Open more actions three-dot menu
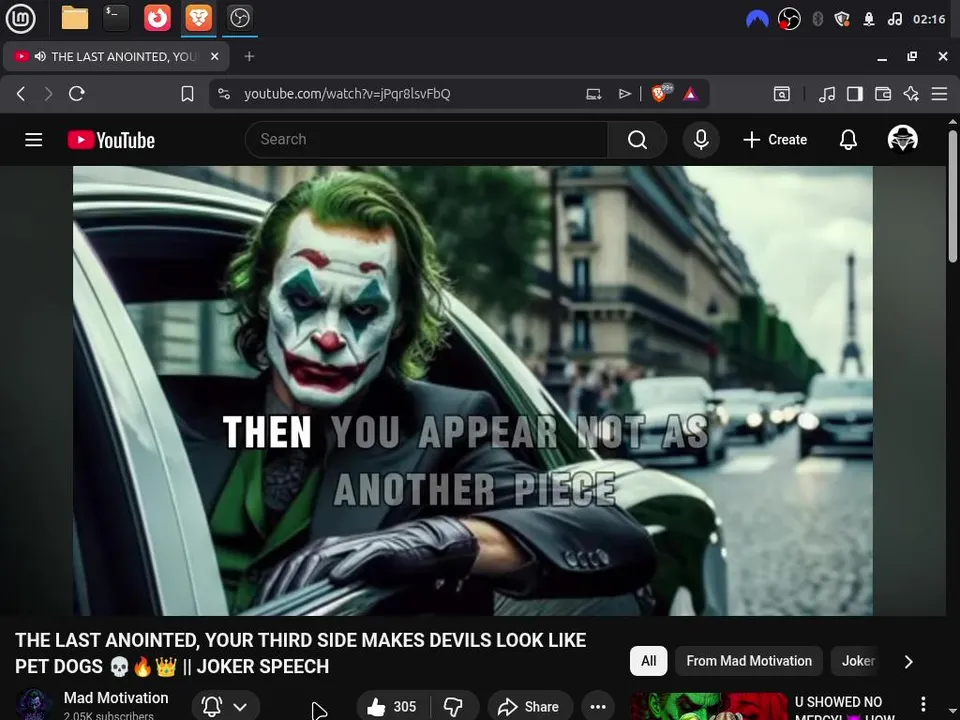Viewport: 960px width, 720px height. (x=598, y=707)
